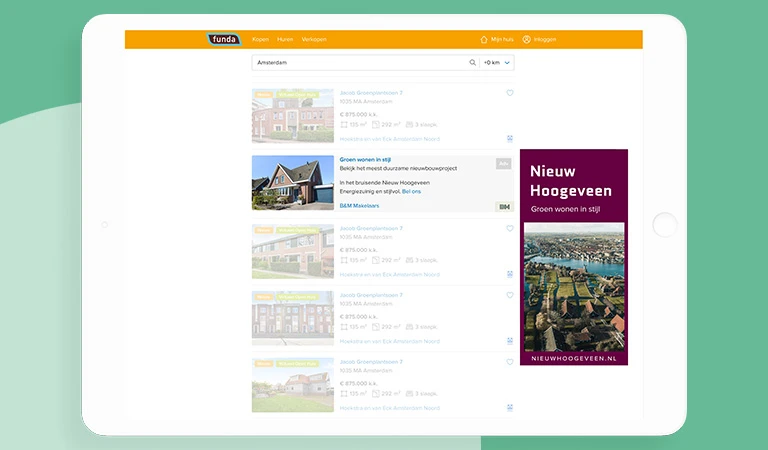Click the Adv badge on the sponsored listing
Viewport: 768px width, 450px height.
point(504,164)
